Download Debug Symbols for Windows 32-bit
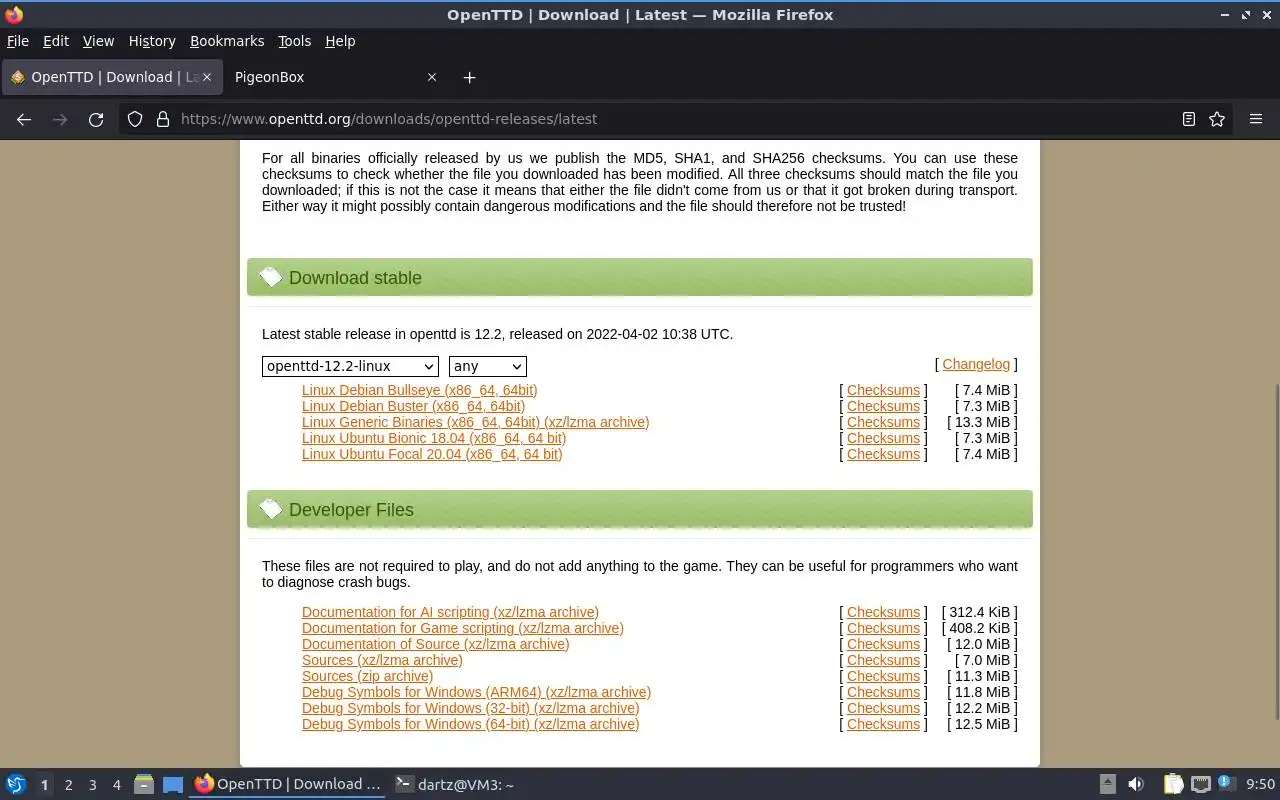This screenshot has height=800, width=1280. [470, 708]
